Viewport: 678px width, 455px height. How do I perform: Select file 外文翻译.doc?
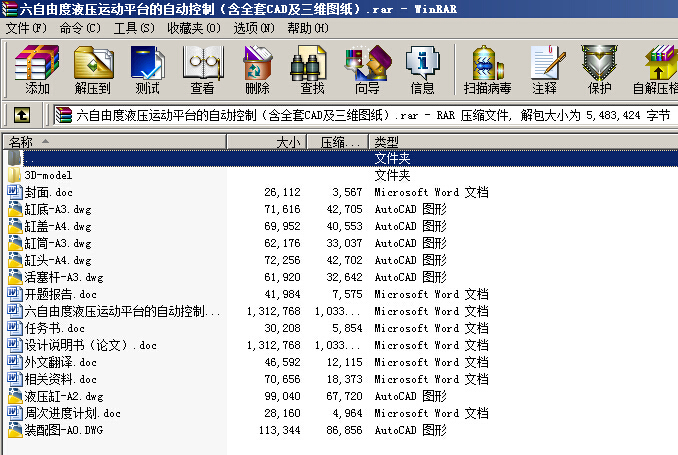click(x=61, y=362)
